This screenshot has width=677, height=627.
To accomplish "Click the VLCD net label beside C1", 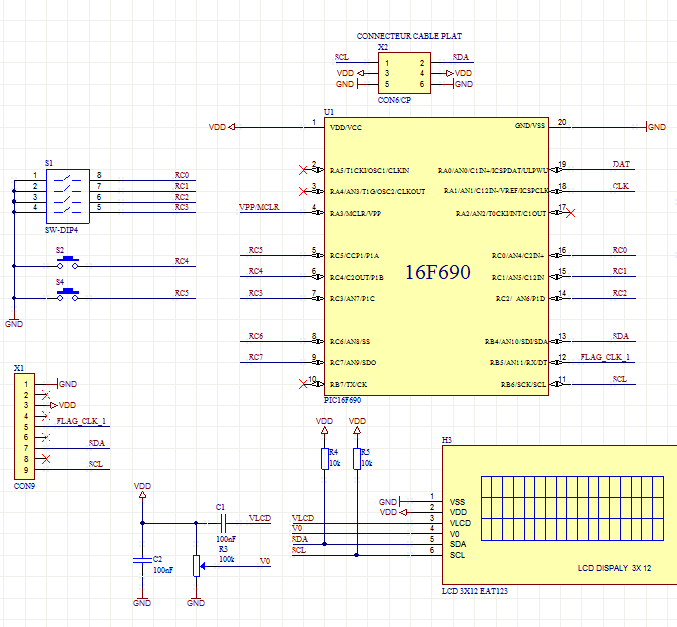I will click(x=260, y=518).
